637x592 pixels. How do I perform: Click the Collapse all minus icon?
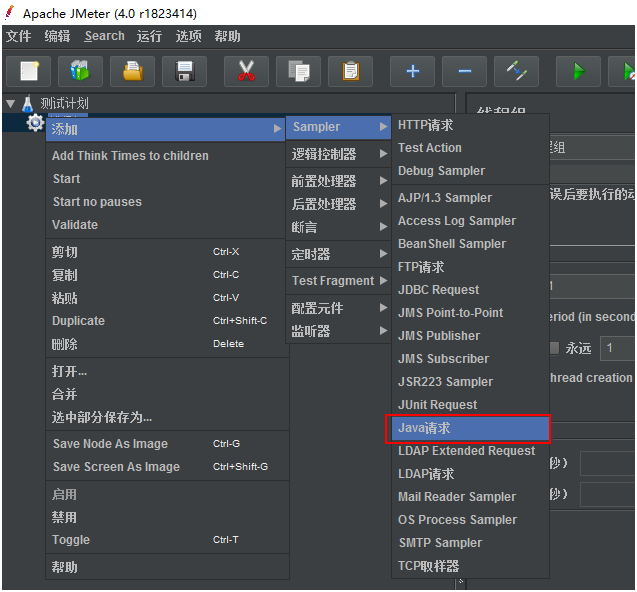464,72
